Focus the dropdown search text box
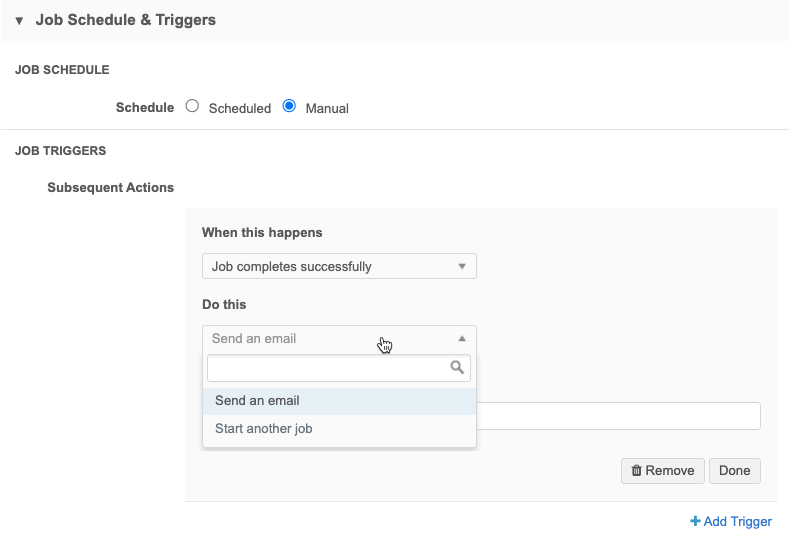789x538 pixels. point(327,368)
